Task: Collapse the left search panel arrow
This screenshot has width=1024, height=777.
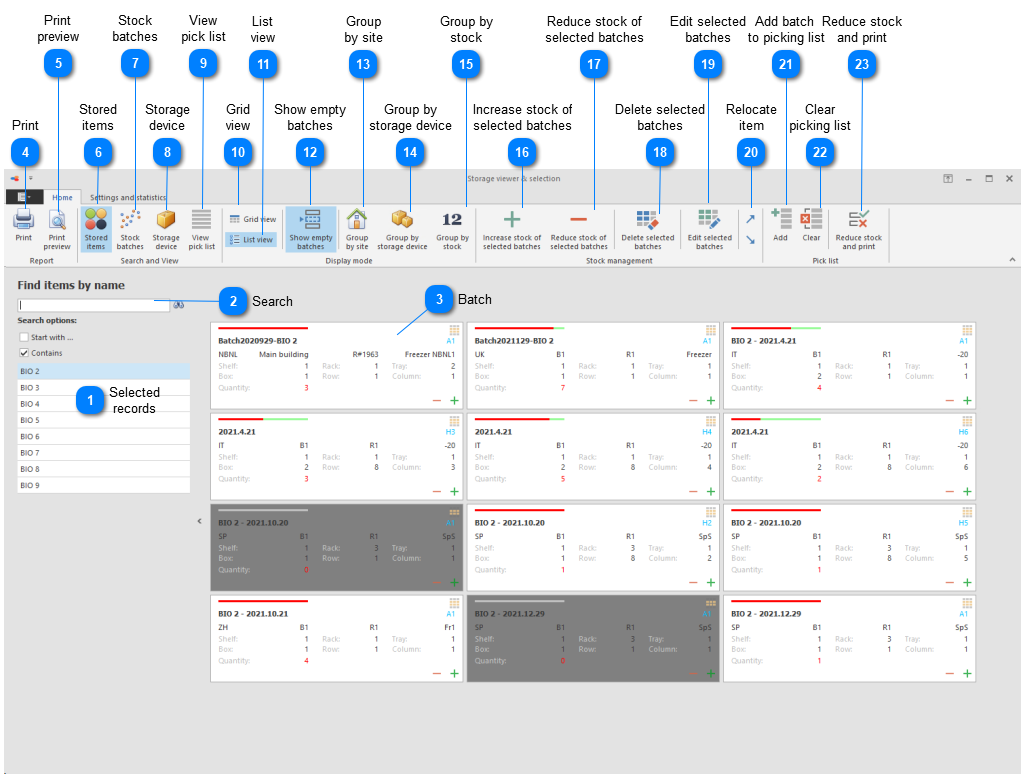Action: click(199, 521)
